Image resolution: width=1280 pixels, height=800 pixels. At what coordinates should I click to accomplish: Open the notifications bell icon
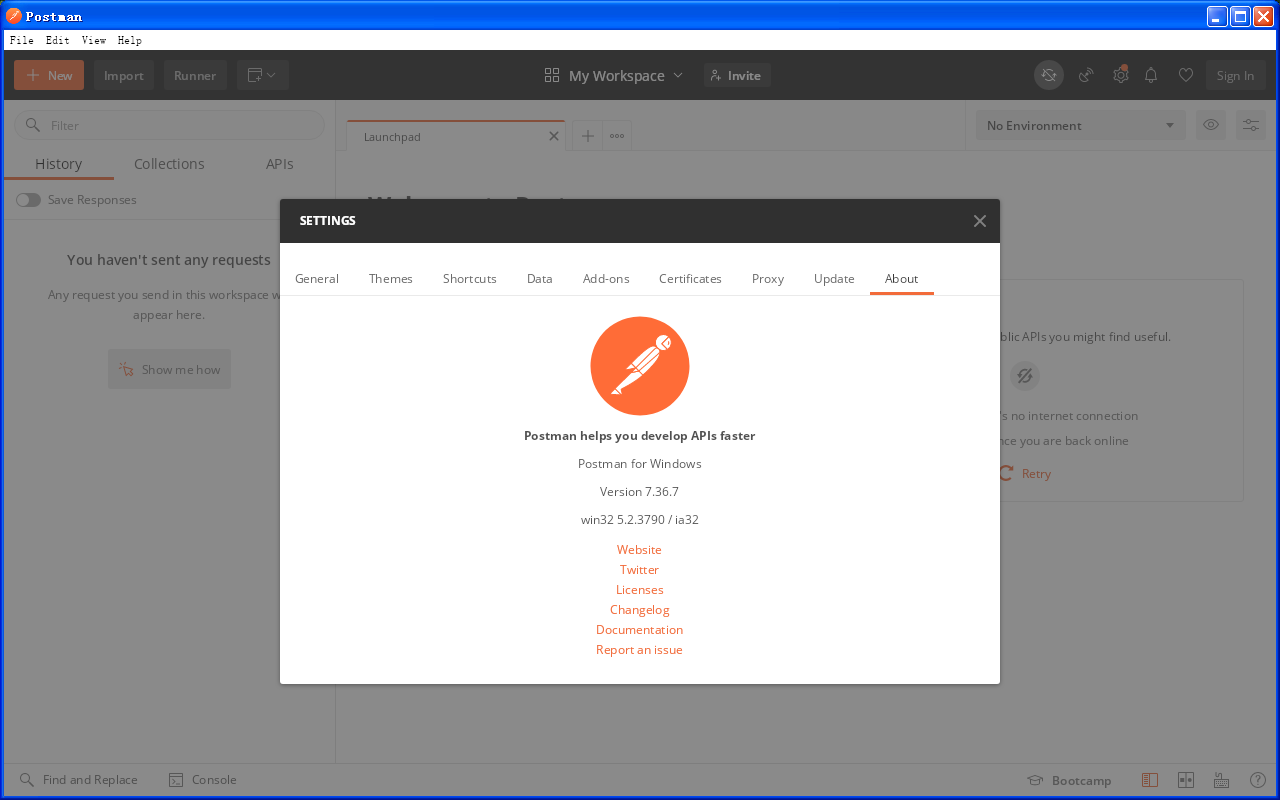tap(1151, 75)
